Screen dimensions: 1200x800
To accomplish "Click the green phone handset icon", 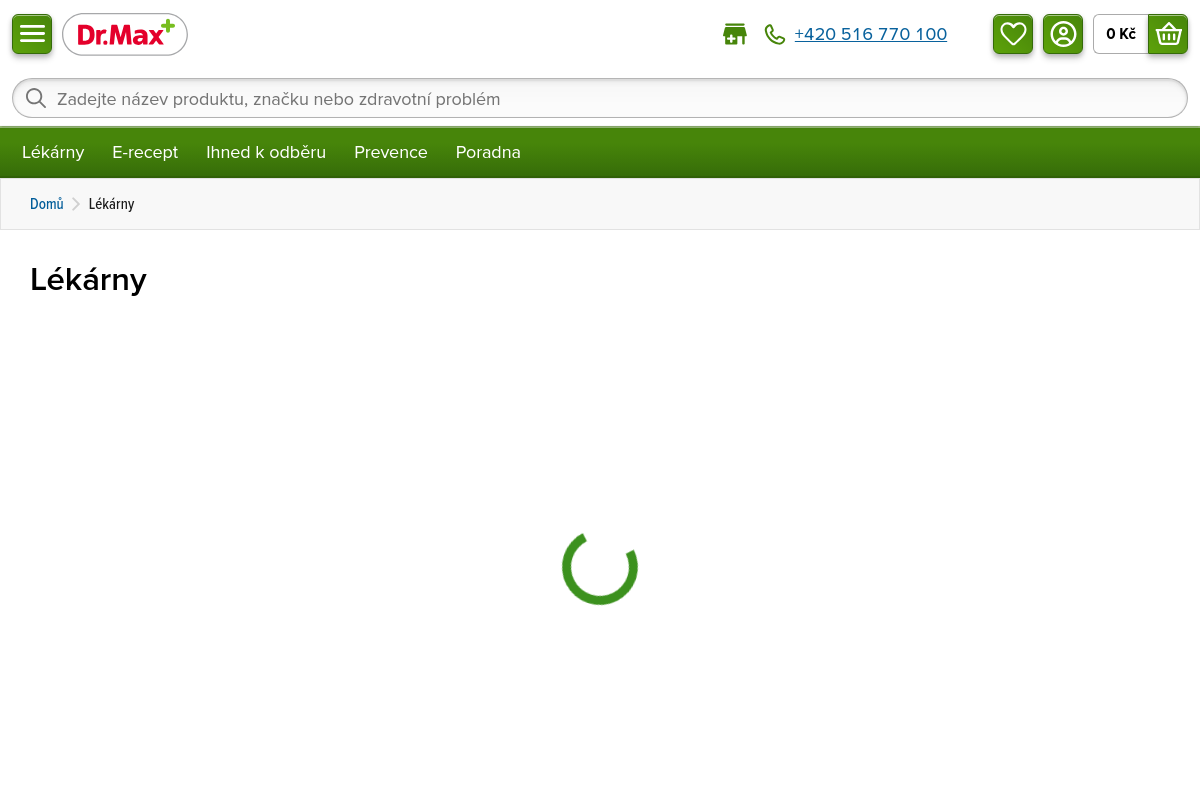I will coord(775,34).
